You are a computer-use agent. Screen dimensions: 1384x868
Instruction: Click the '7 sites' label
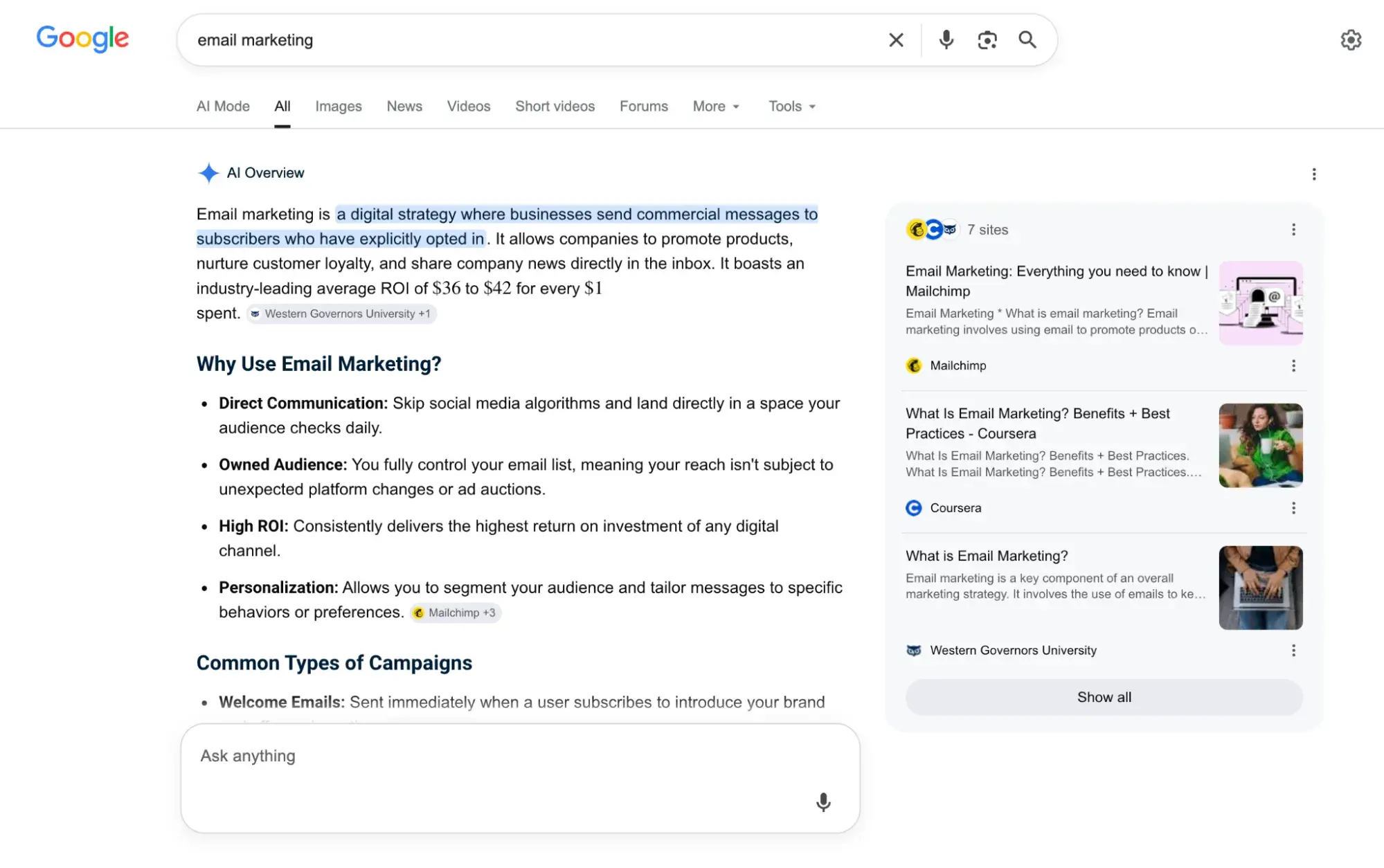(x=987, y=230)
